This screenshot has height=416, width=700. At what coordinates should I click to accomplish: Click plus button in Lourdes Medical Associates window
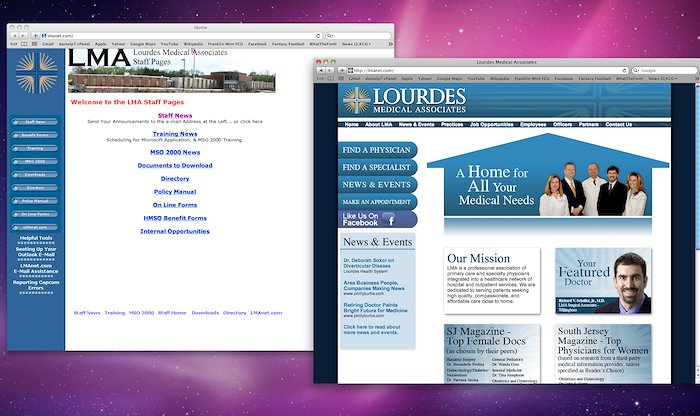pos(342,71)
